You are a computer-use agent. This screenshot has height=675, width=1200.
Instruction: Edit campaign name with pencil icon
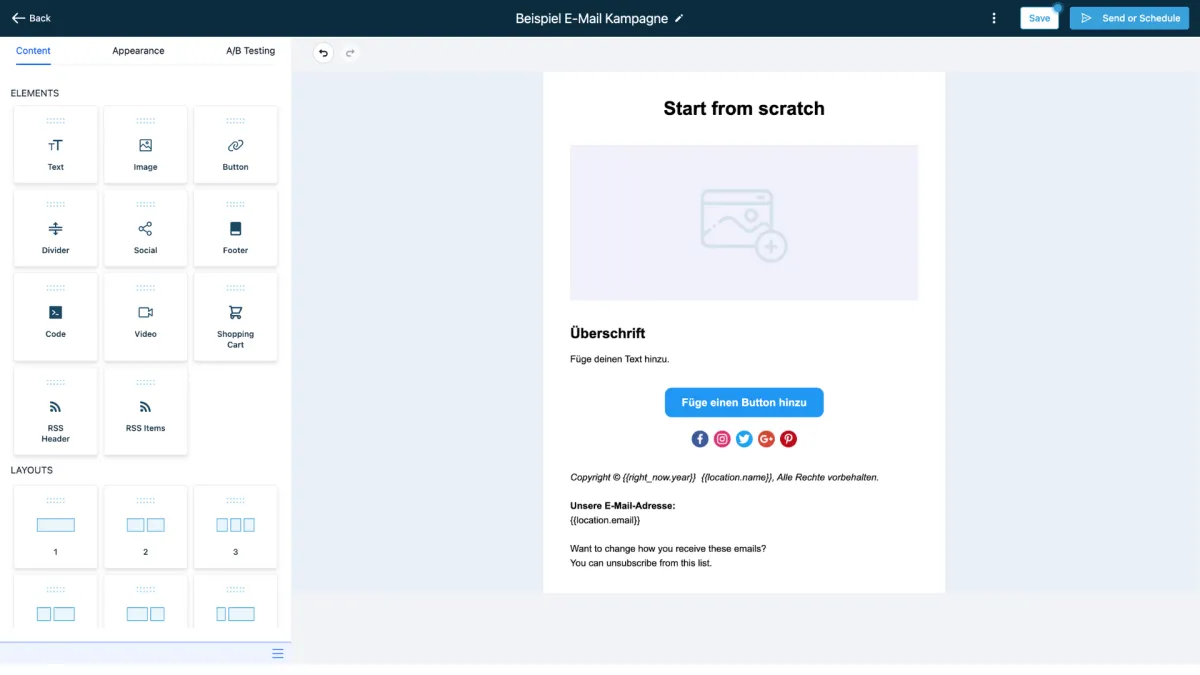click(x=680, y=18)
